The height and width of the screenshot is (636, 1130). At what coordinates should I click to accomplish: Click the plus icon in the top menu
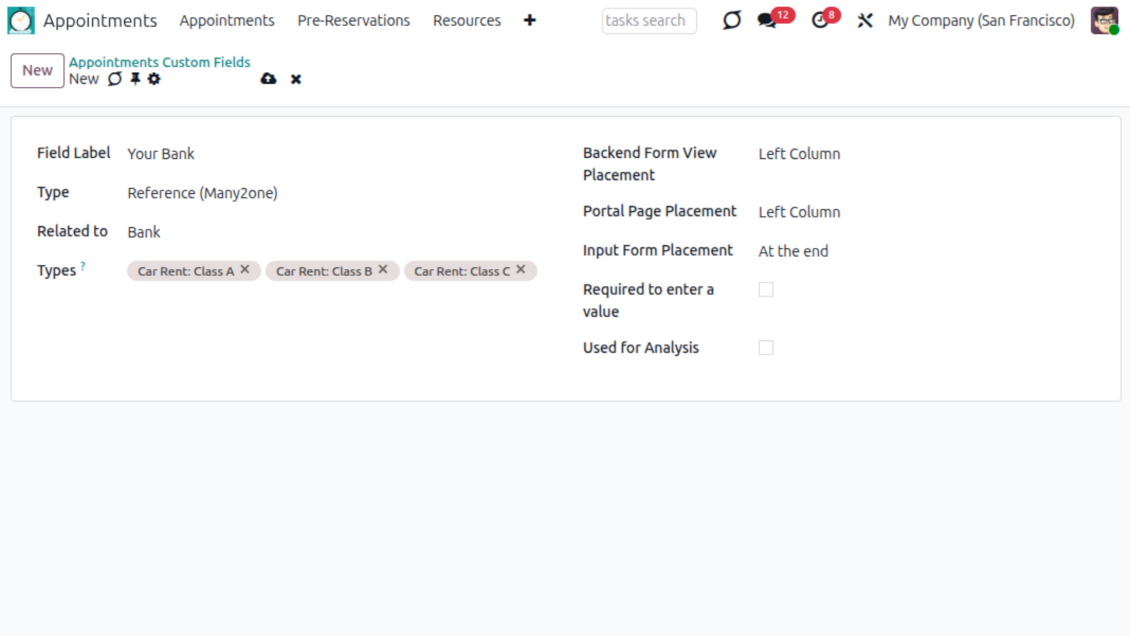(x=530, y=21)
